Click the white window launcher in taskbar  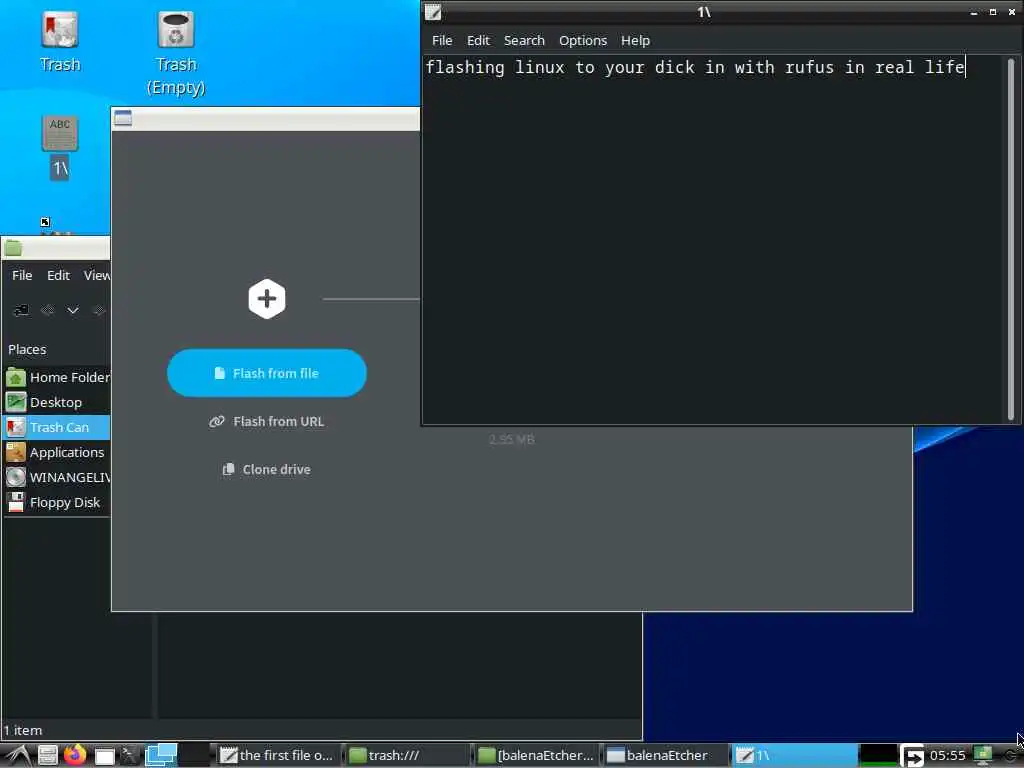pyautogui.click(x=104, y=756)
